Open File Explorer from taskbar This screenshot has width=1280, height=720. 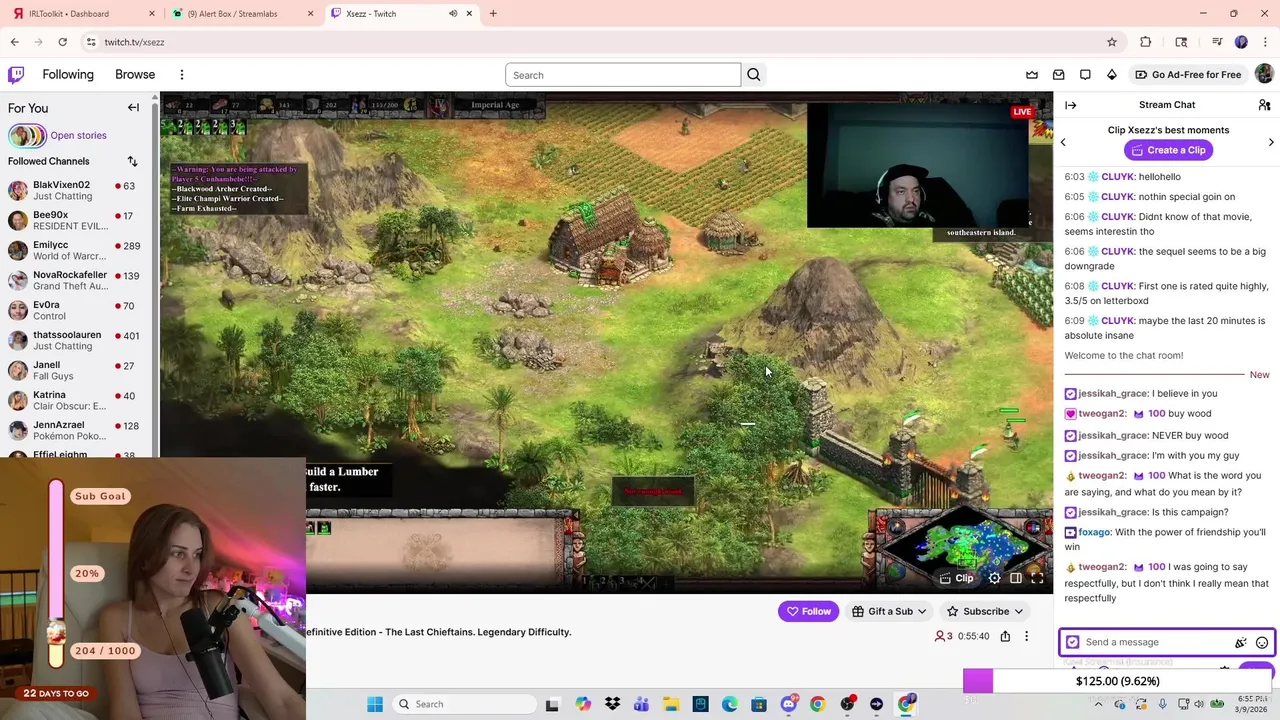(670, 704)
